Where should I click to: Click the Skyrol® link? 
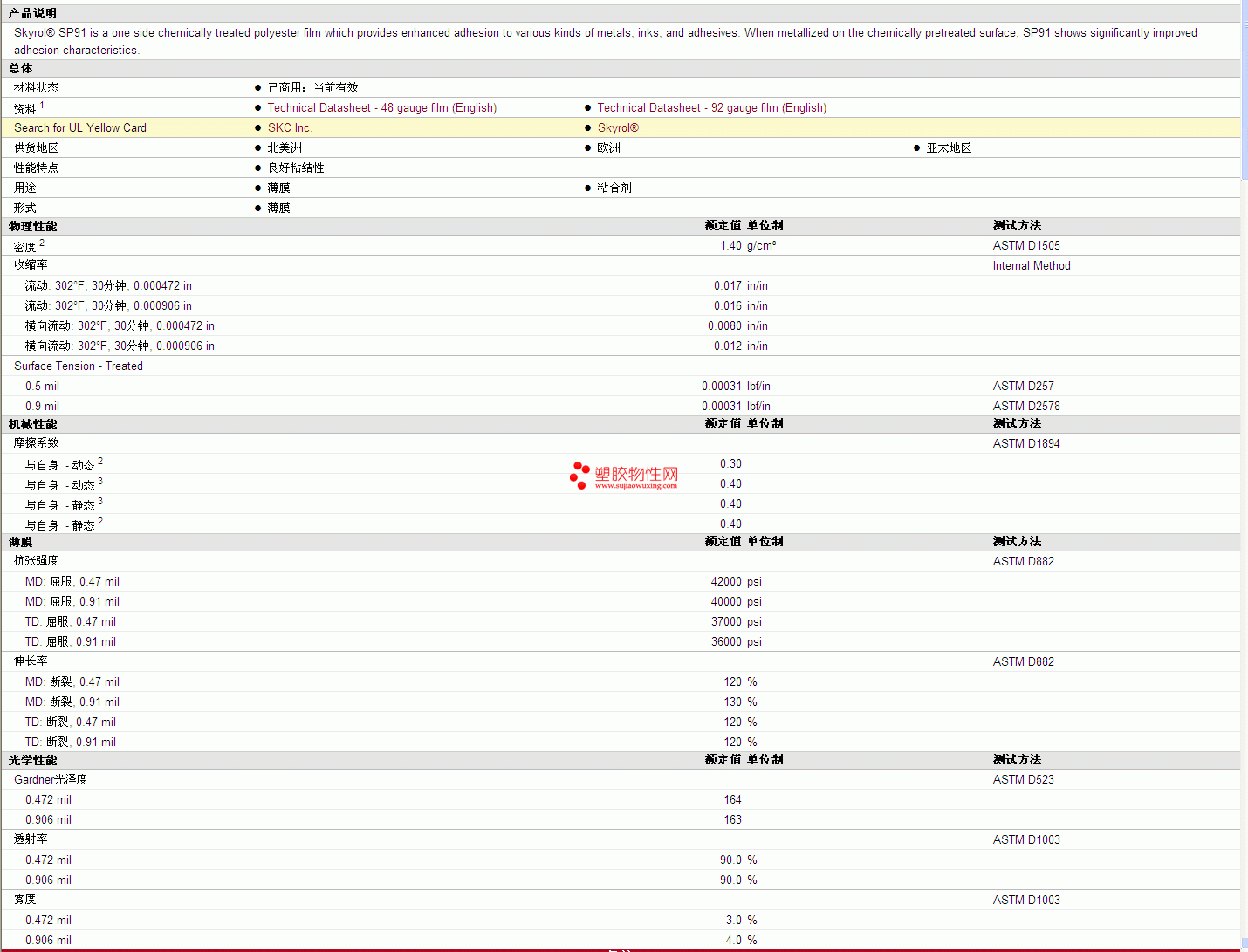[x=618, y=128]
